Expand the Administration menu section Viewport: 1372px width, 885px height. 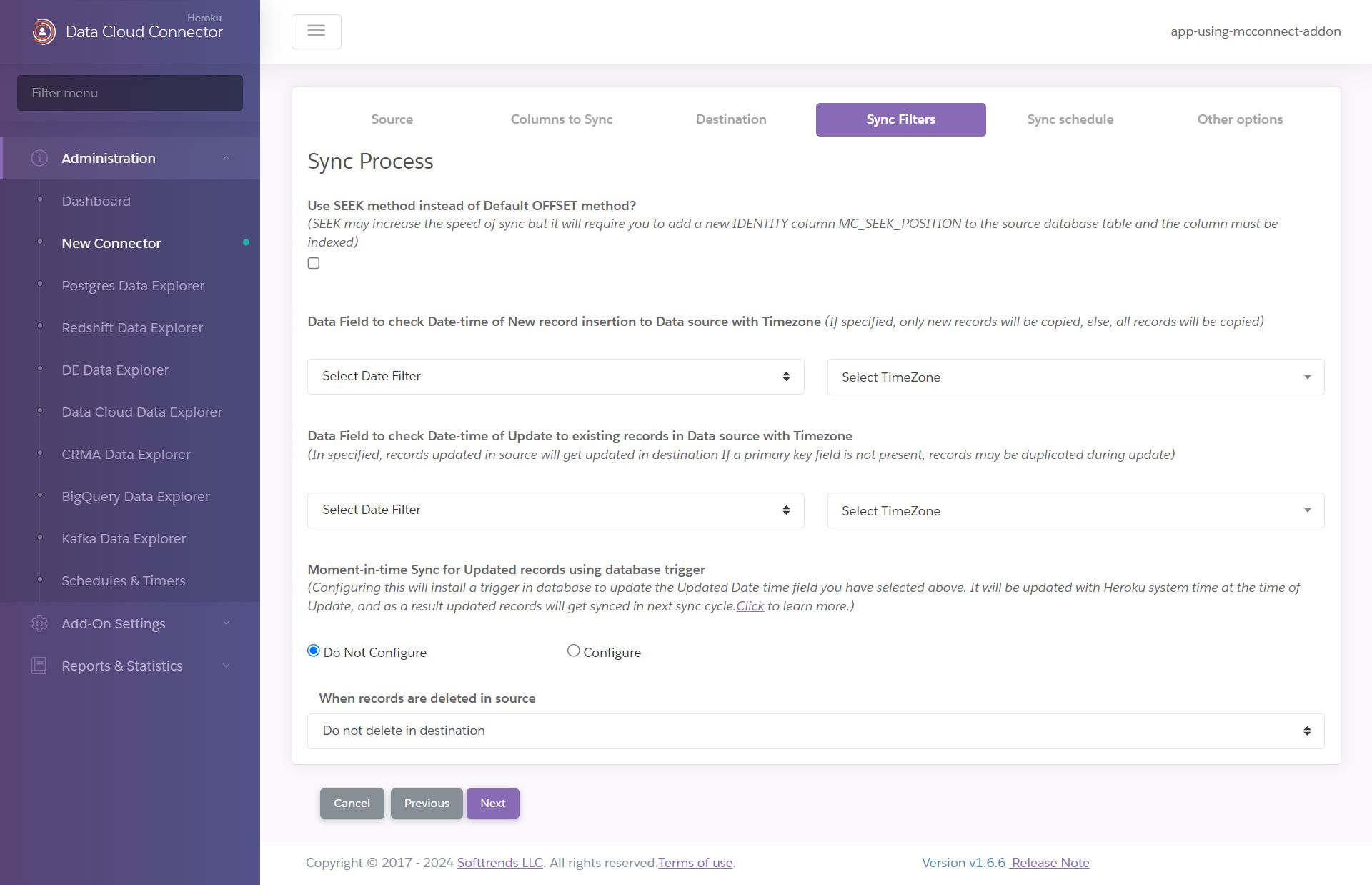coord(130,158)
